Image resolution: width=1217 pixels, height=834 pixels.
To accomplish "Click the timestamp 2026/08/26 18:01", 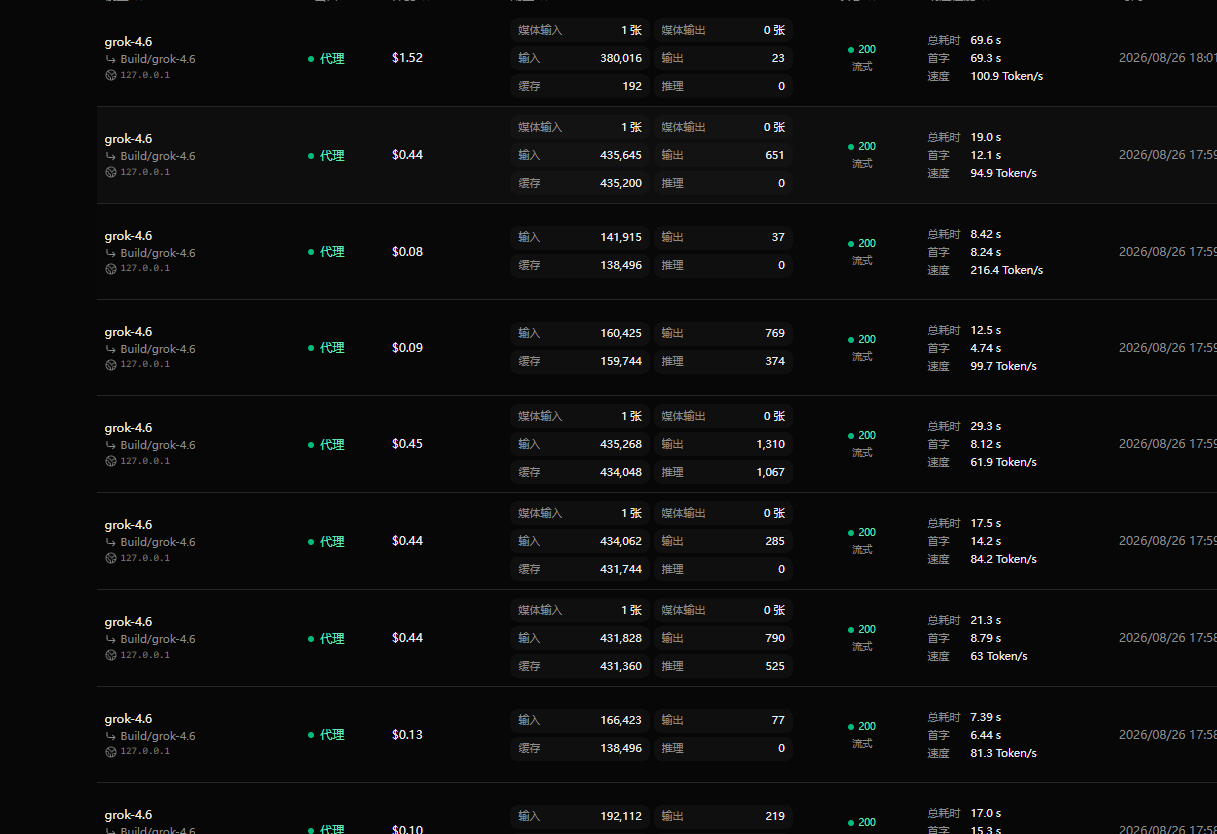I will (1168, 58).
